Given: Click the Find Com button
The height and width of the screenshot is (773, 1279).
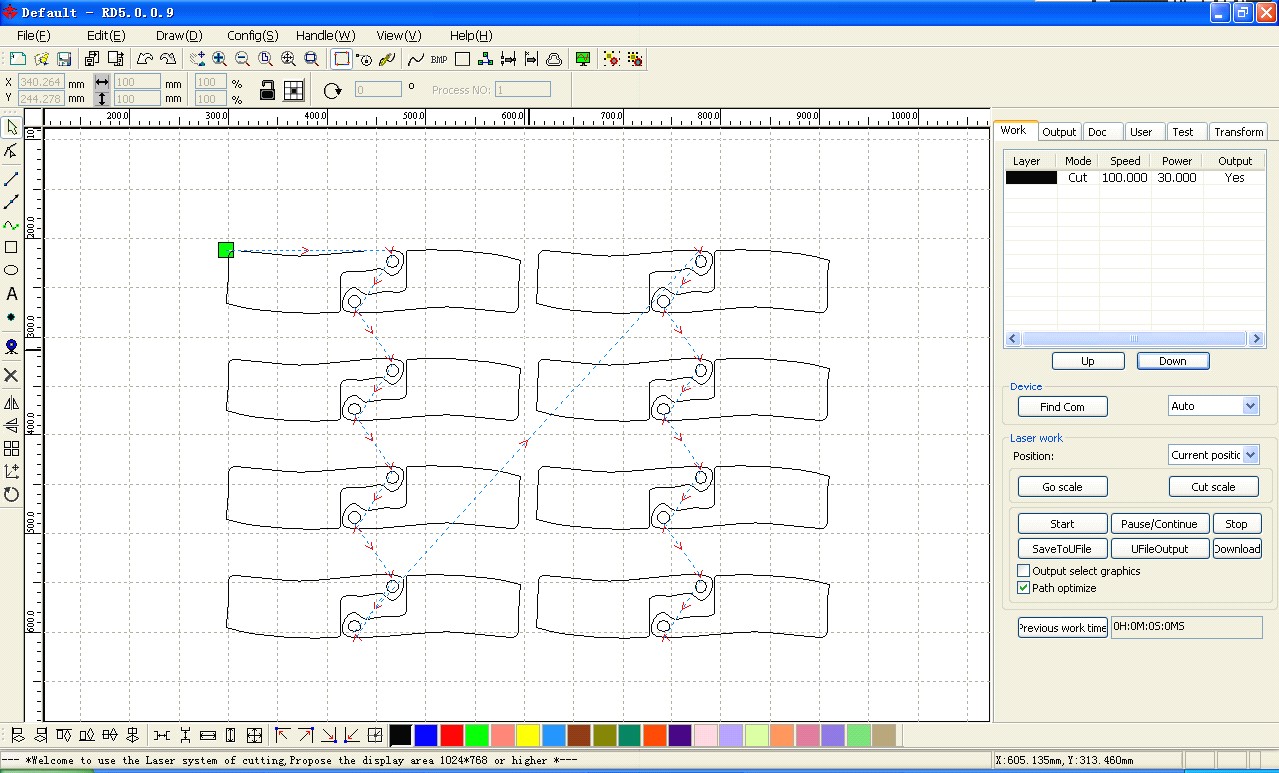Looking at the screenshot, I should click(1062, 407).
